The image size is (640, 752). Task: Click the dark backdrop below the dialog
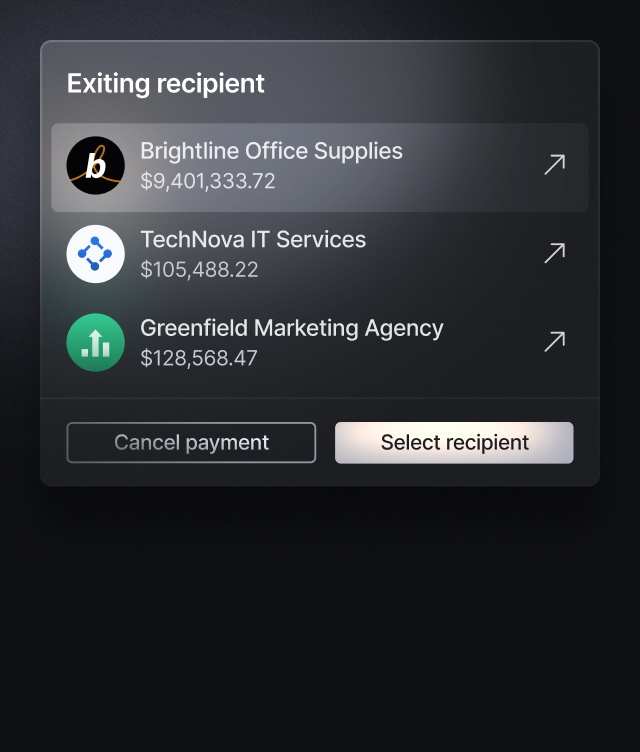pos(320,620)
